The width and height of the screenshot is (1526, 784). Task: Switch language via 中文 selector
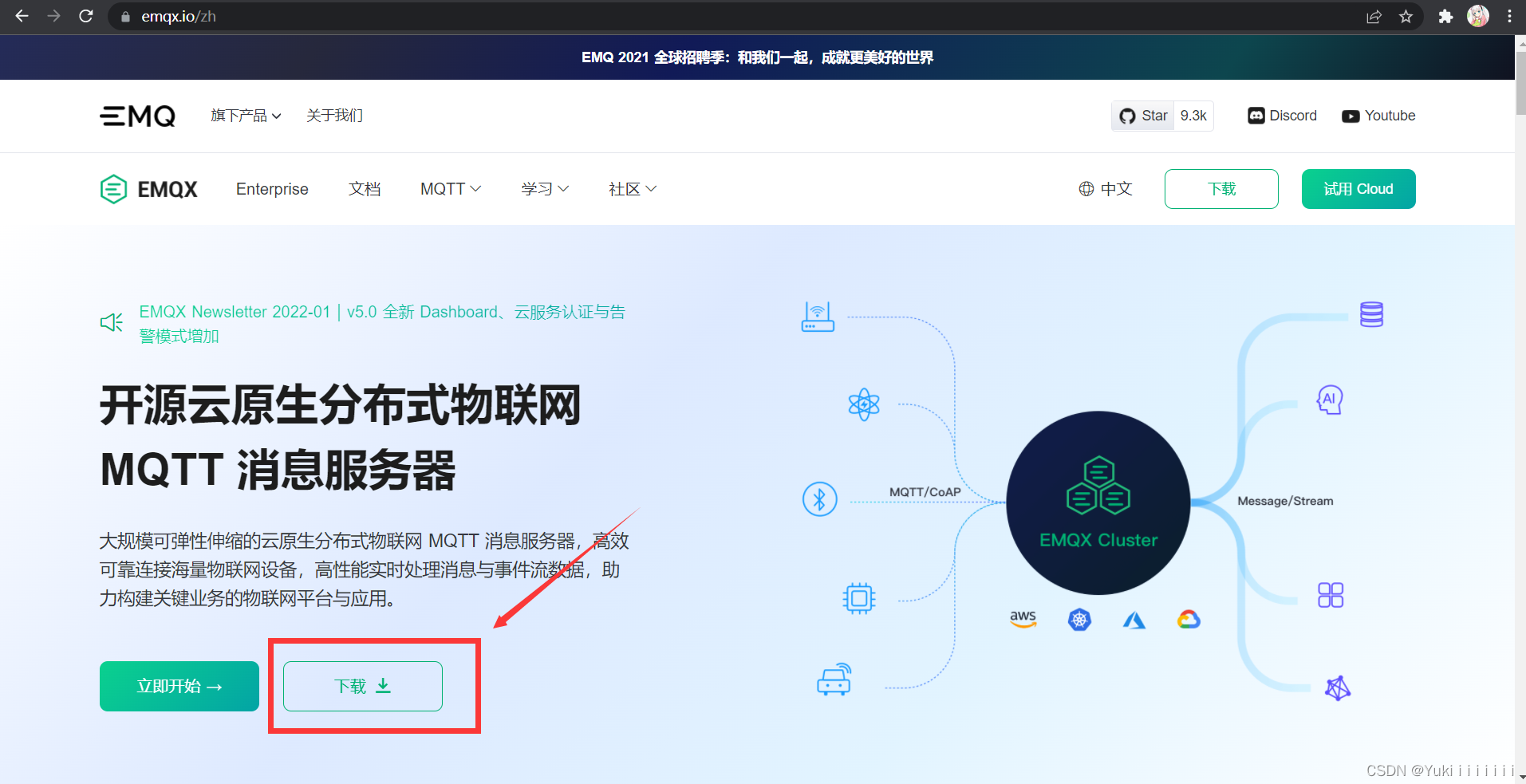1106,189
